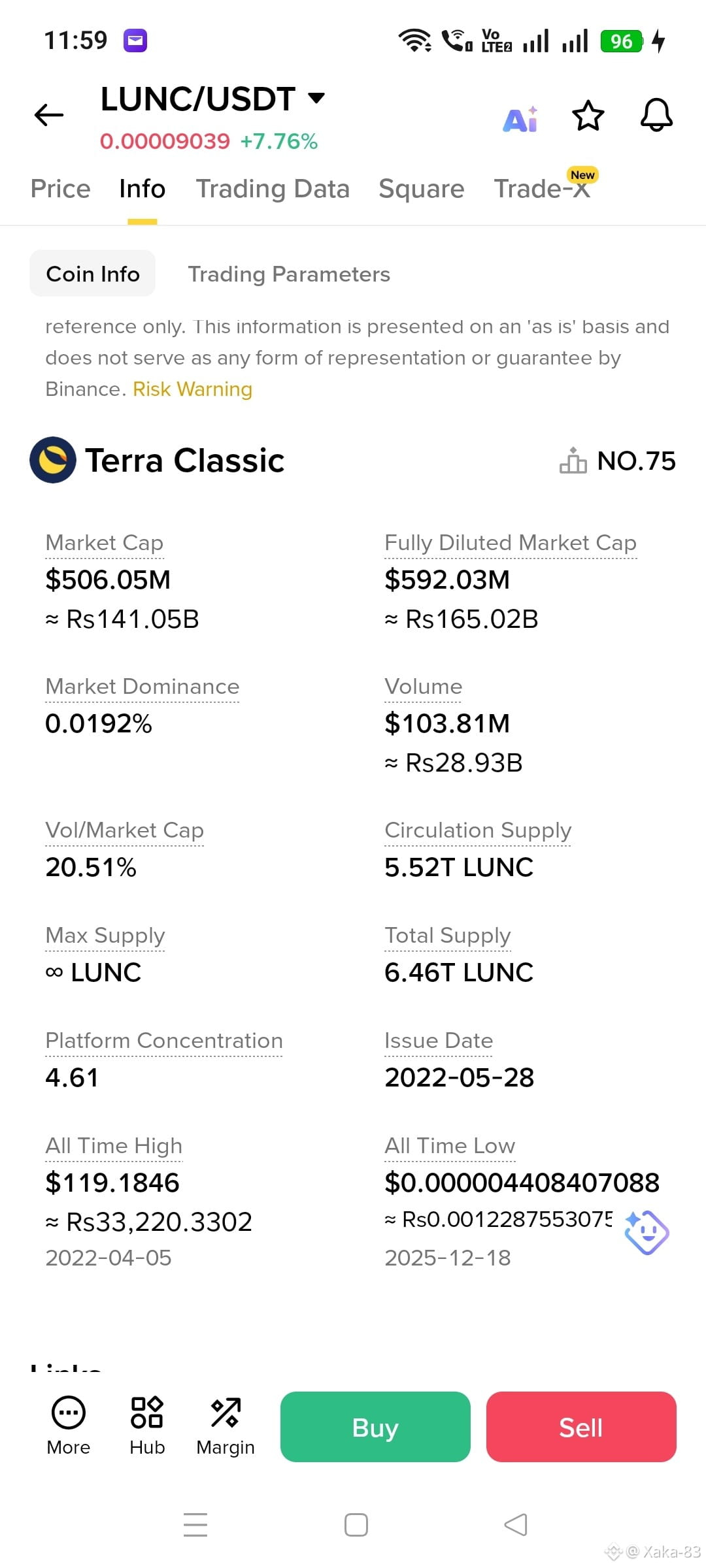This screenshot has height=1568, width=706.
Task: Tap the floating AI chatbot icon
Action: pyautogui.click(x=646, y=1233)
